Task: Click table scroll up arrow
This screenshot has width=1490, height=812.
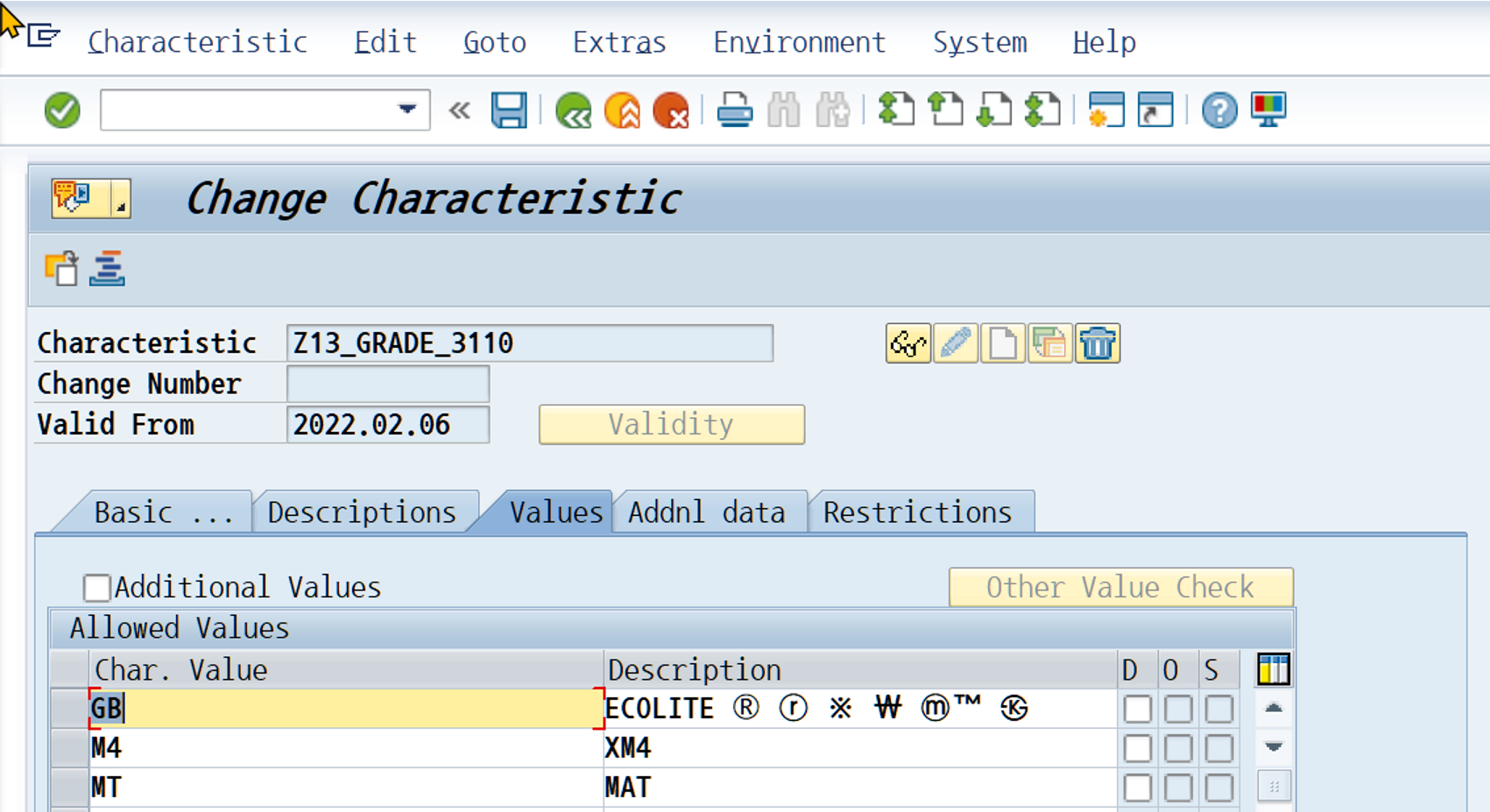Action: coord(1274,709)
